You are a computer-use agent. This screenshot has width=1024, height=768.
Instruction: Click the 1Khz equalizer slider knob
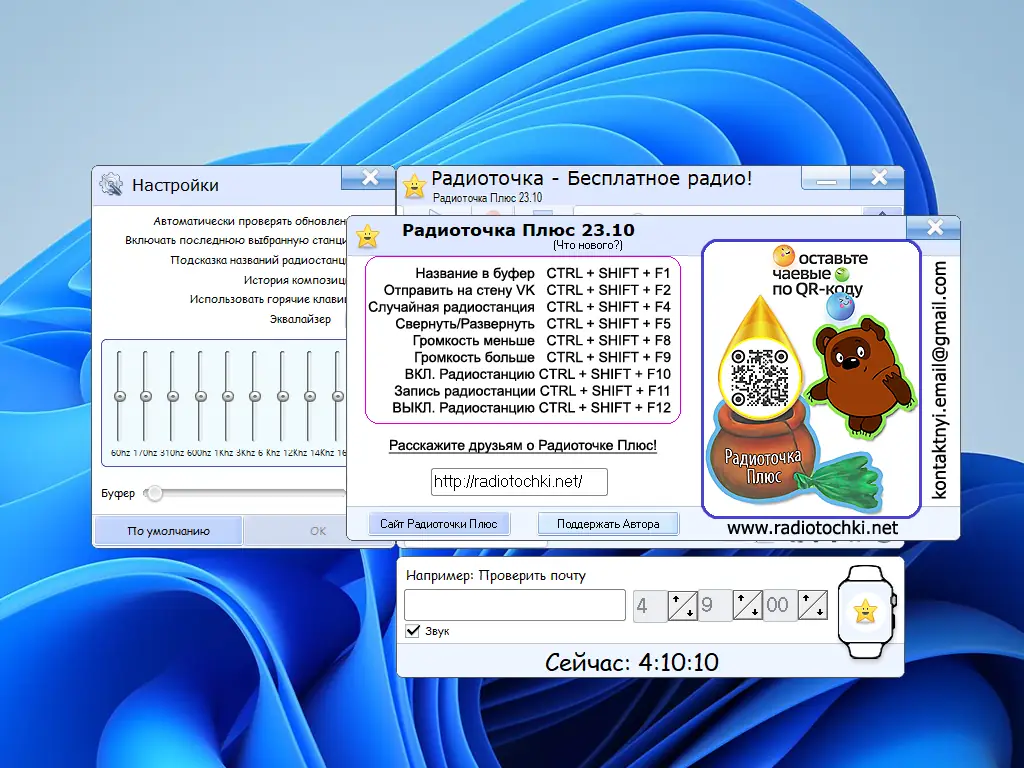pos(228,396)
